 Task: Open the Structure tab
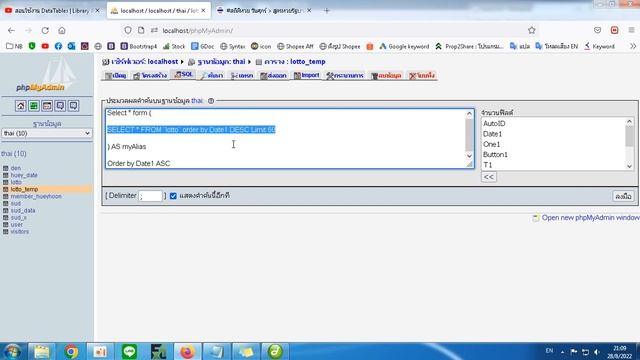tap(150, 76)
